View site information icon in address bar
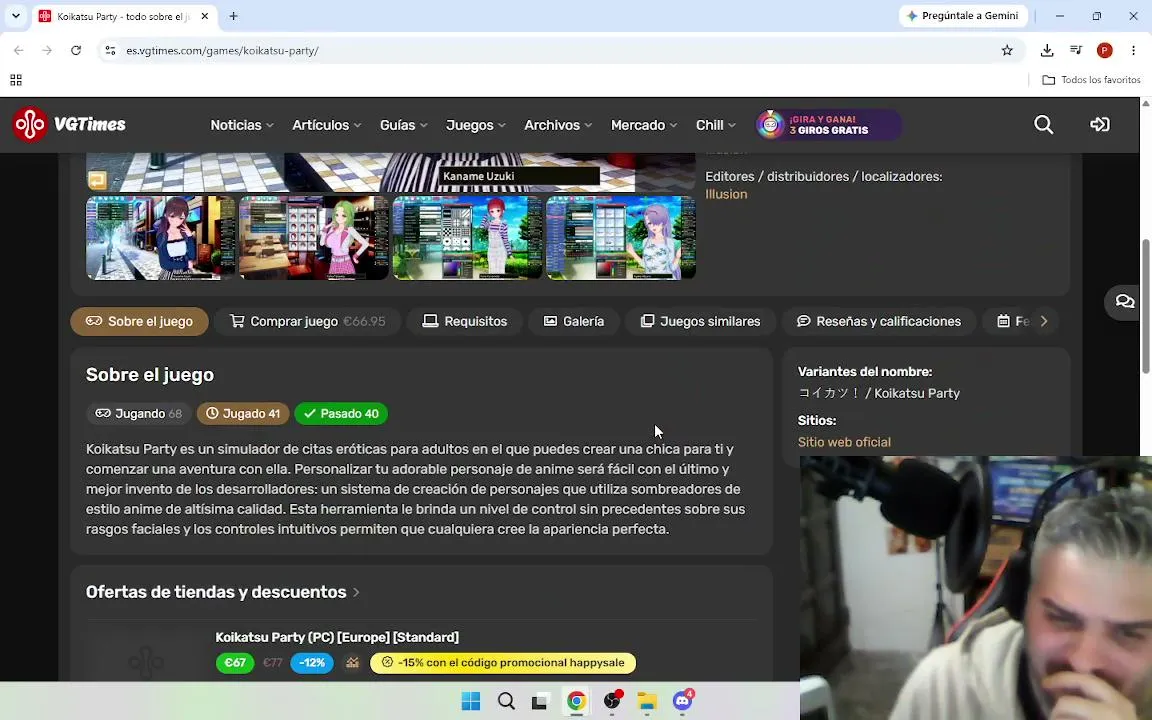 110,50
